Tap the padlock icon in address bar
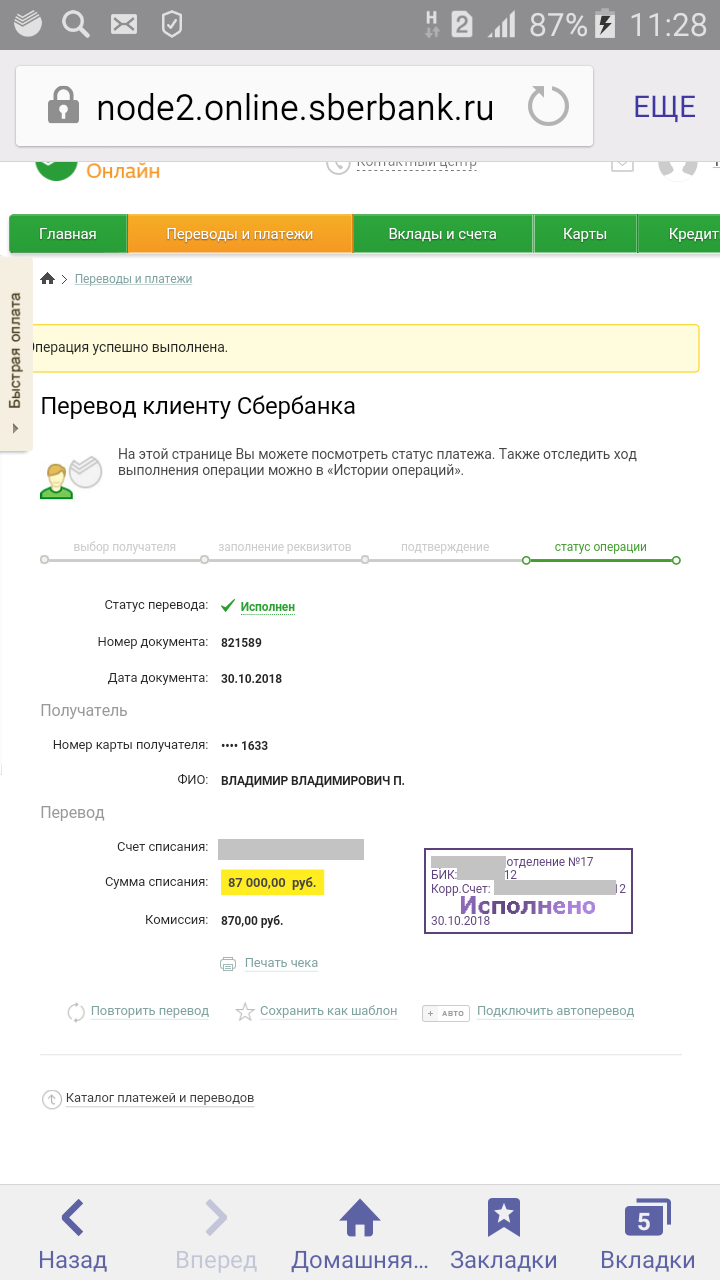Viewport: 720px width, 1280px height. [63, 106]
